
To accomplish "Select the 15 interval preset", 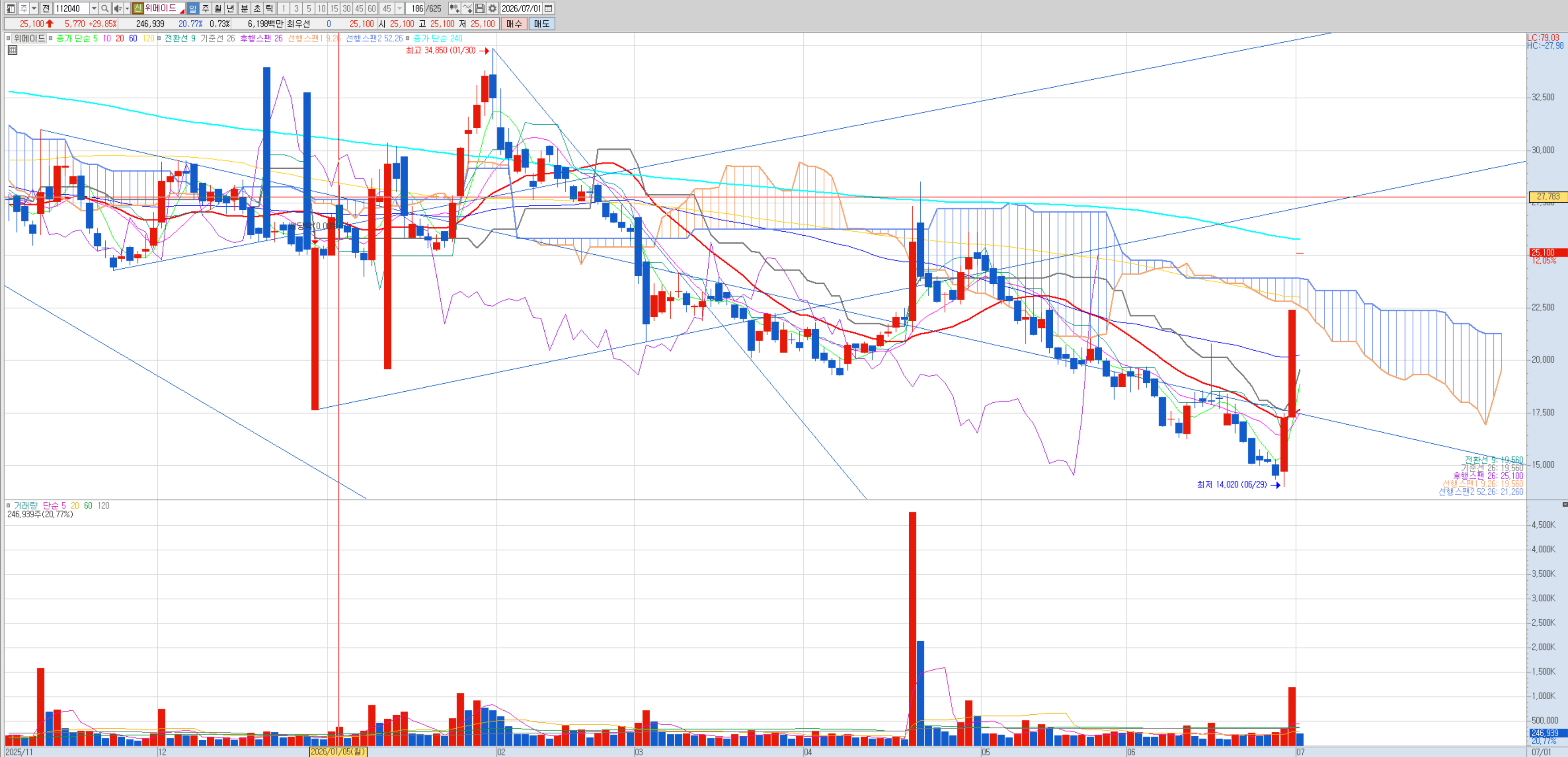I will [334, 8].
